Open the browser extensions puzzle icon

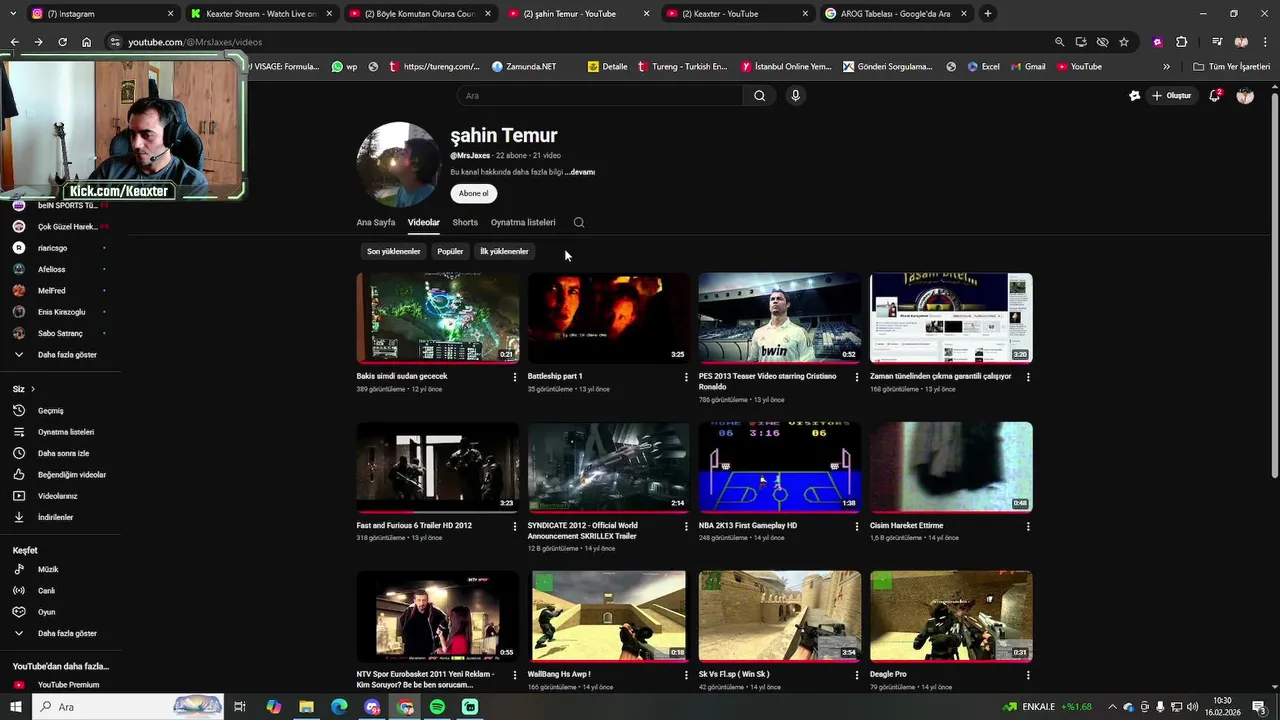tap(1182, 42)
